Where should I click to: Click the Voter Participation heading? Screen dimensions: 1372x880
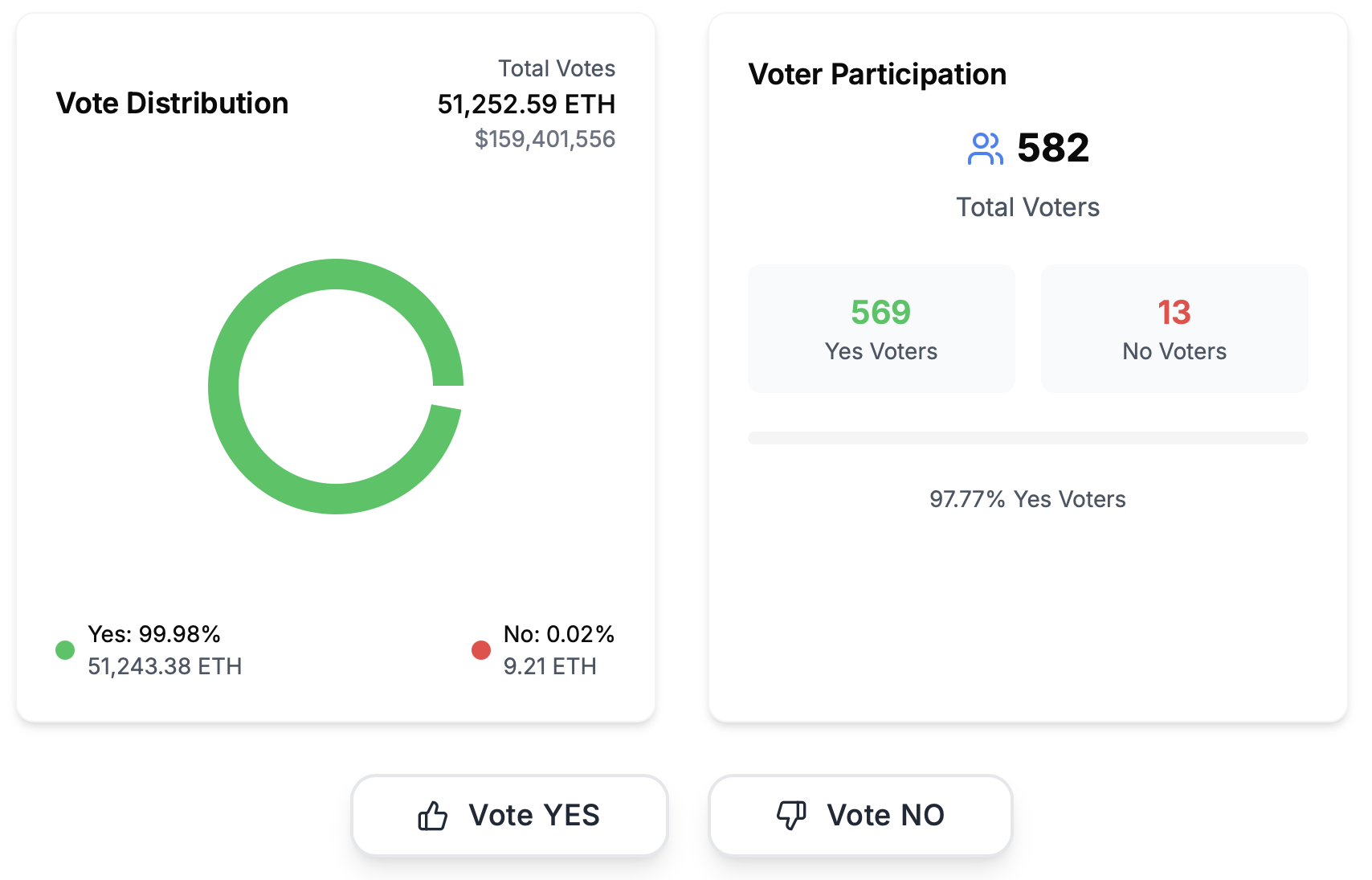click(877, 74)
